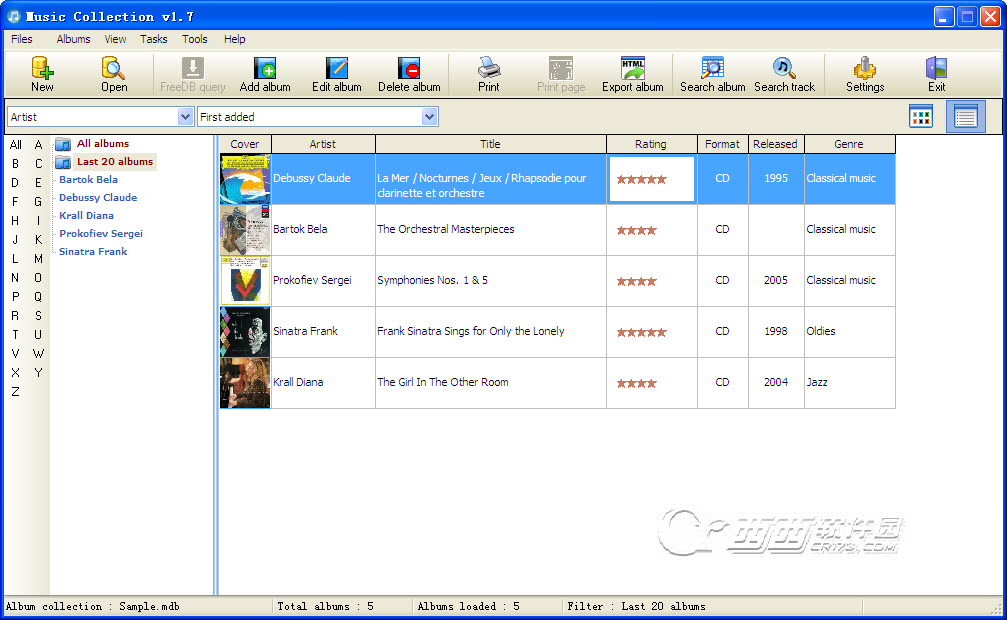Open the Tools menu
Screen dimensions: 1007x620
[195, 39]
